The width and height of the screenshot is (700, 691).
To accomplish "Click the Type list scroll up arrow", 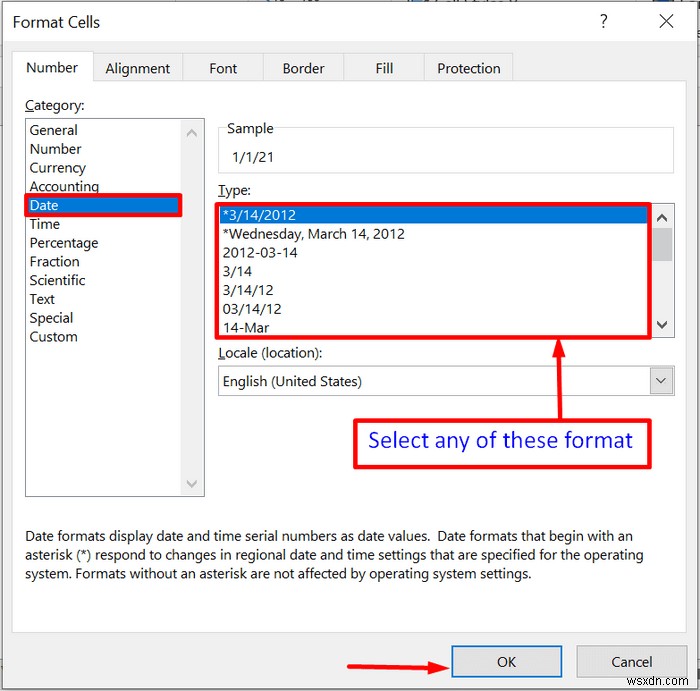I will [x=662, y=217].
